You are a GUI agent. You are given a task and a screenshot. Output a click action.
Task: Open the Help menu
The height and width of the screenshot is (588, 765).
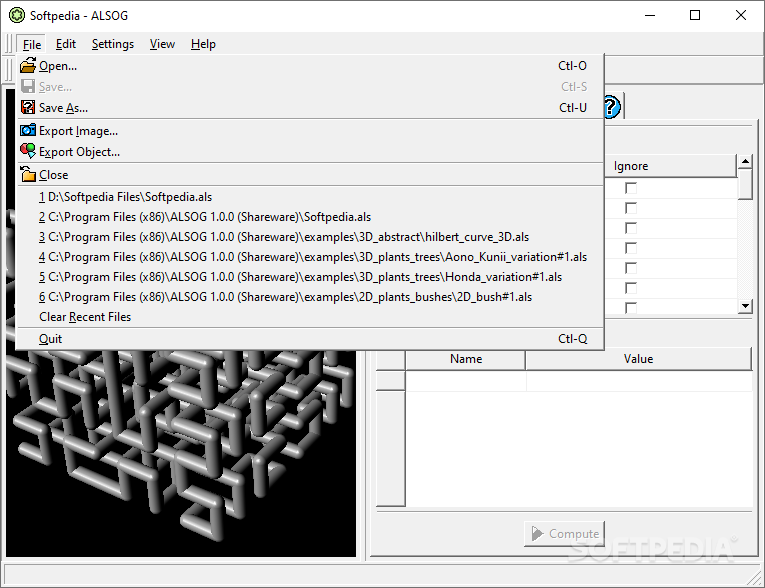(x=203, y=44)
